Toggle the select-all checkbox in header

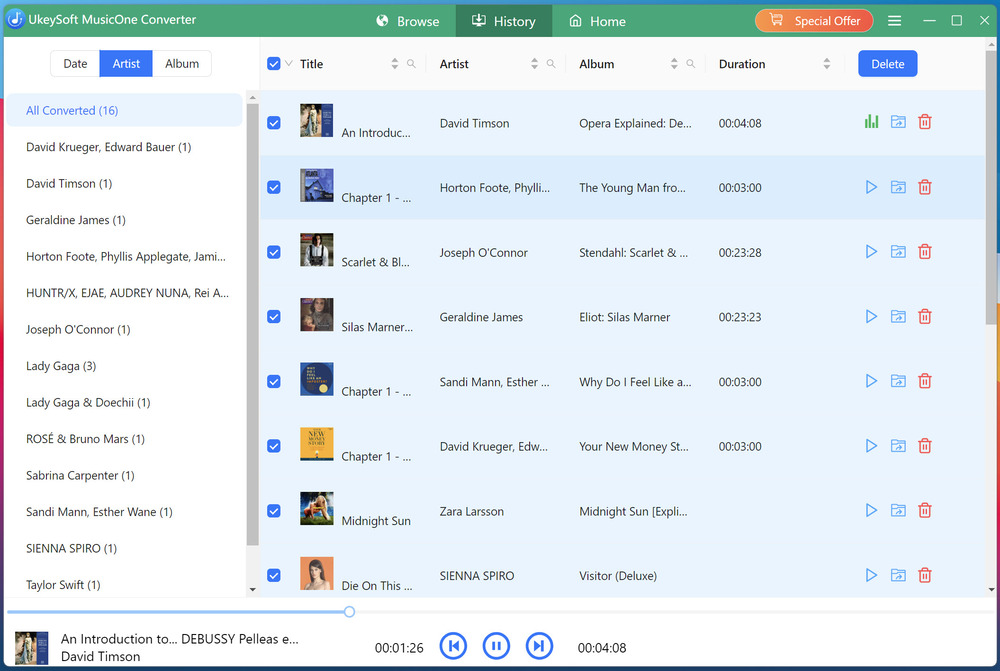(274, 64)
